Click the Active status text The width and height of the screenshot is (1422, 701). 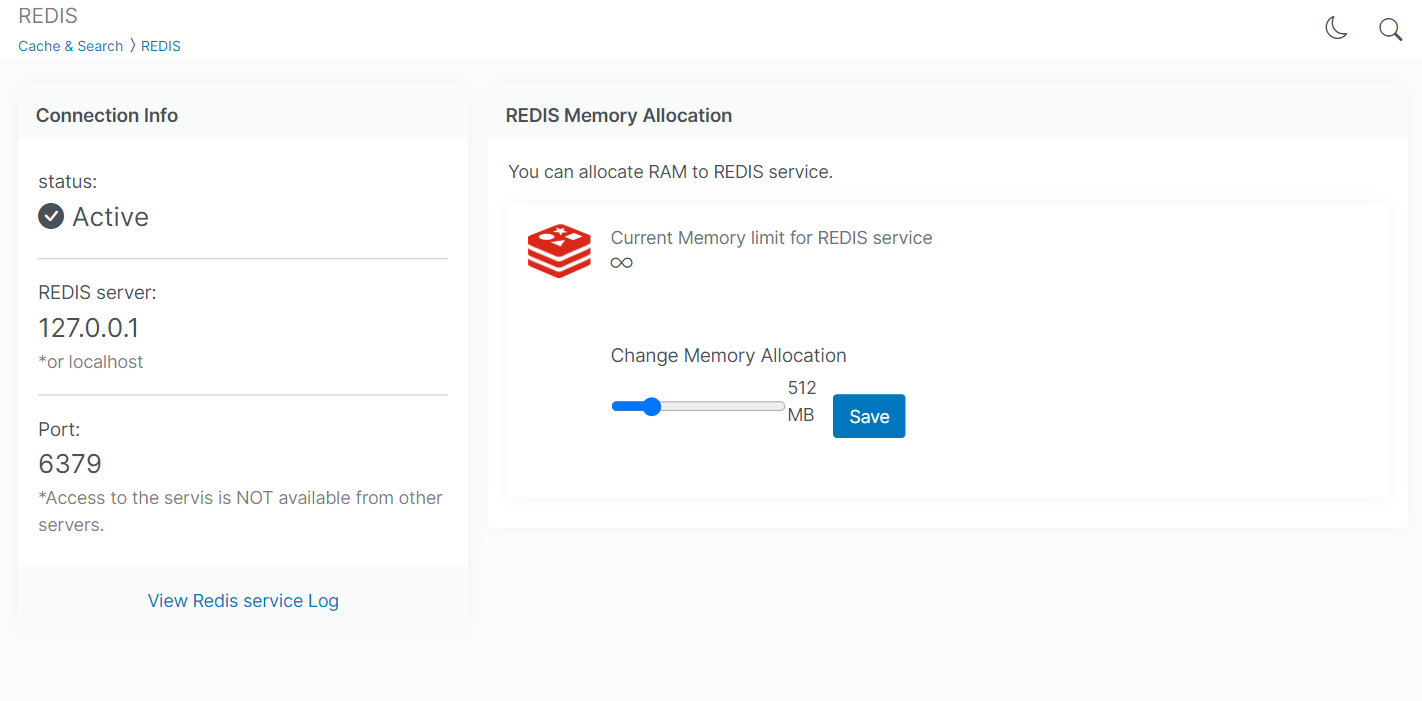[110, 217]
